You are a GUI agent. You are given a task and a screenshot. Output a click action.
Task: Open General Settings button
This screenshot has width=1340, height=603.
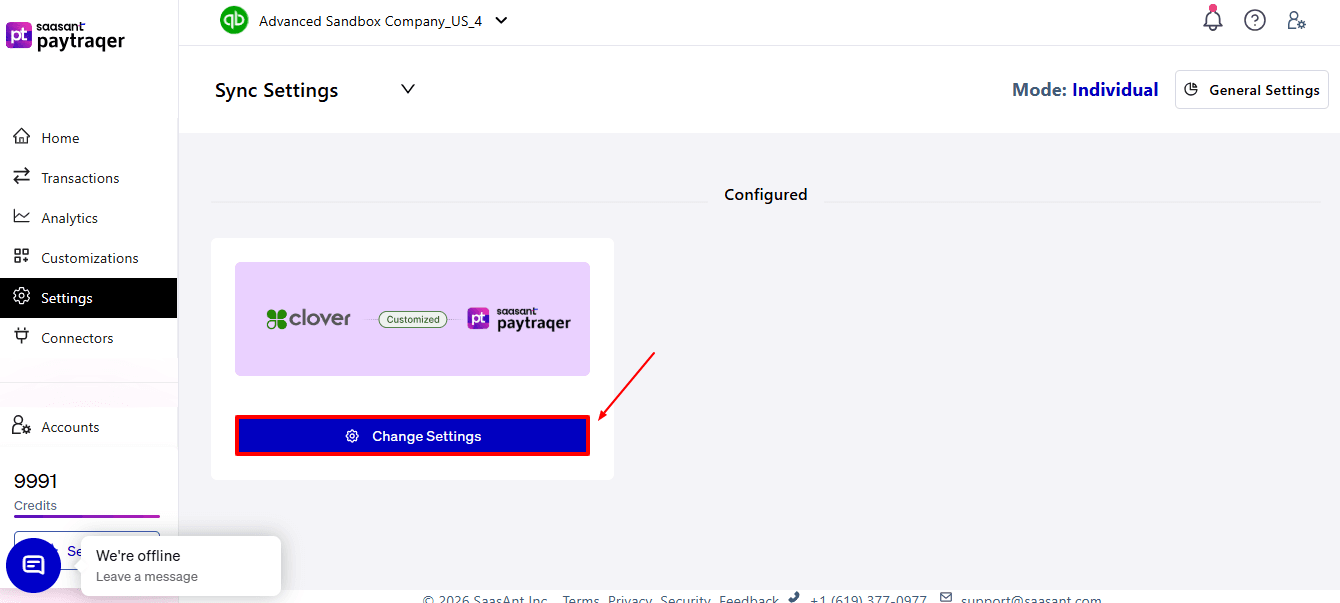tap(1252, 90)
